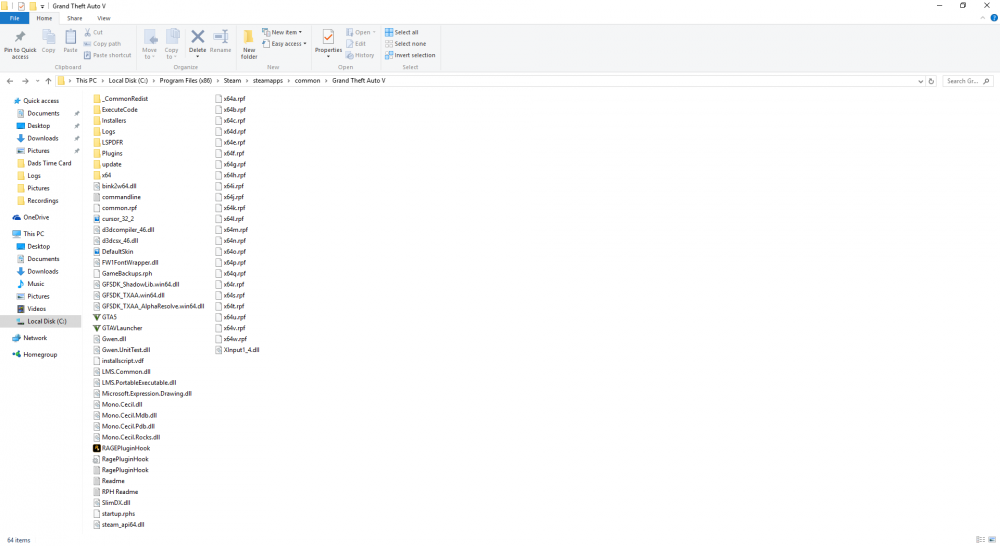
Task: Expand the Easy access dropdown
Action: click(284, 44)
